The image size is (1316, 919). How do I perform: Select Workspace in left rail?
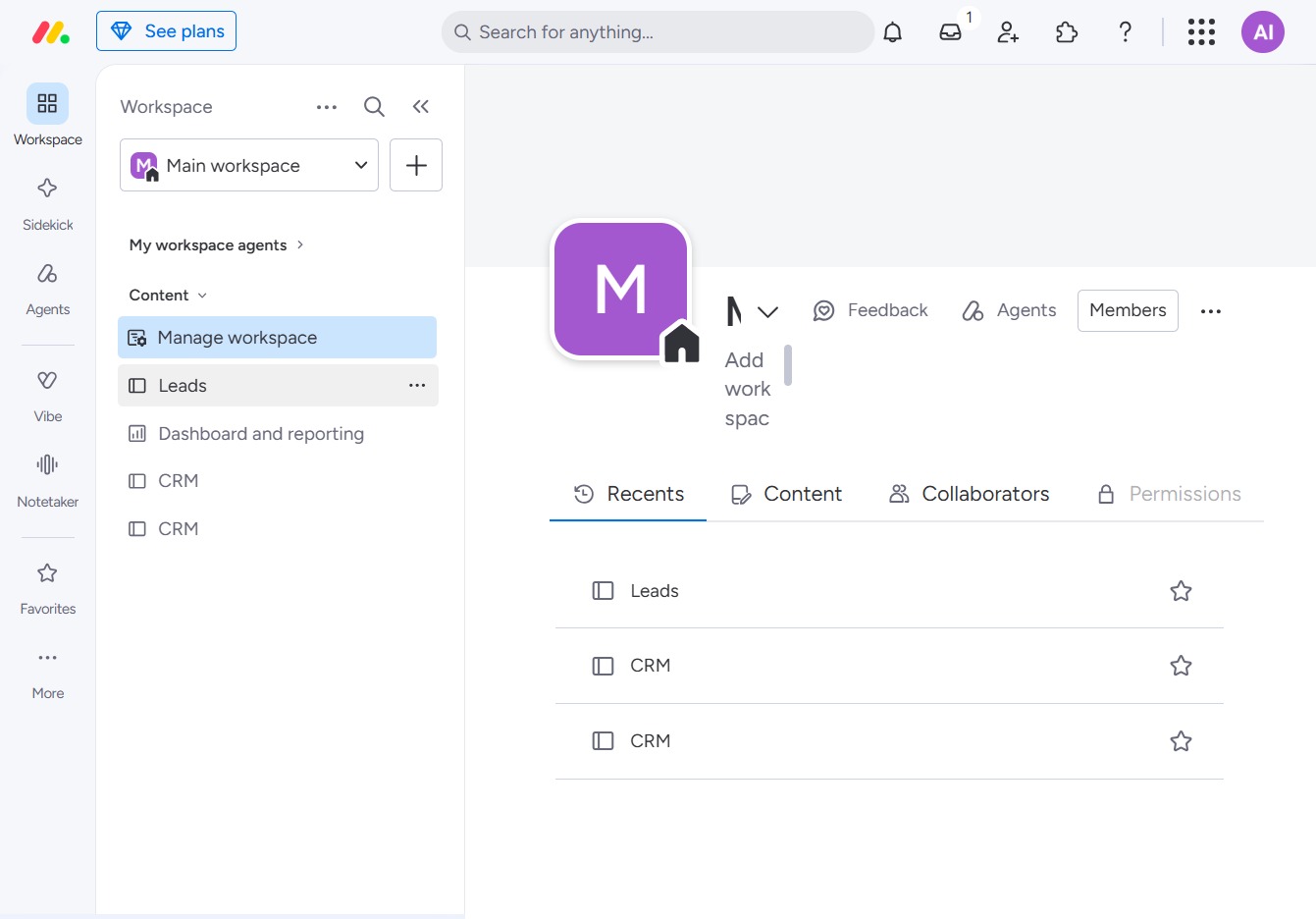[x=47, y=116]
